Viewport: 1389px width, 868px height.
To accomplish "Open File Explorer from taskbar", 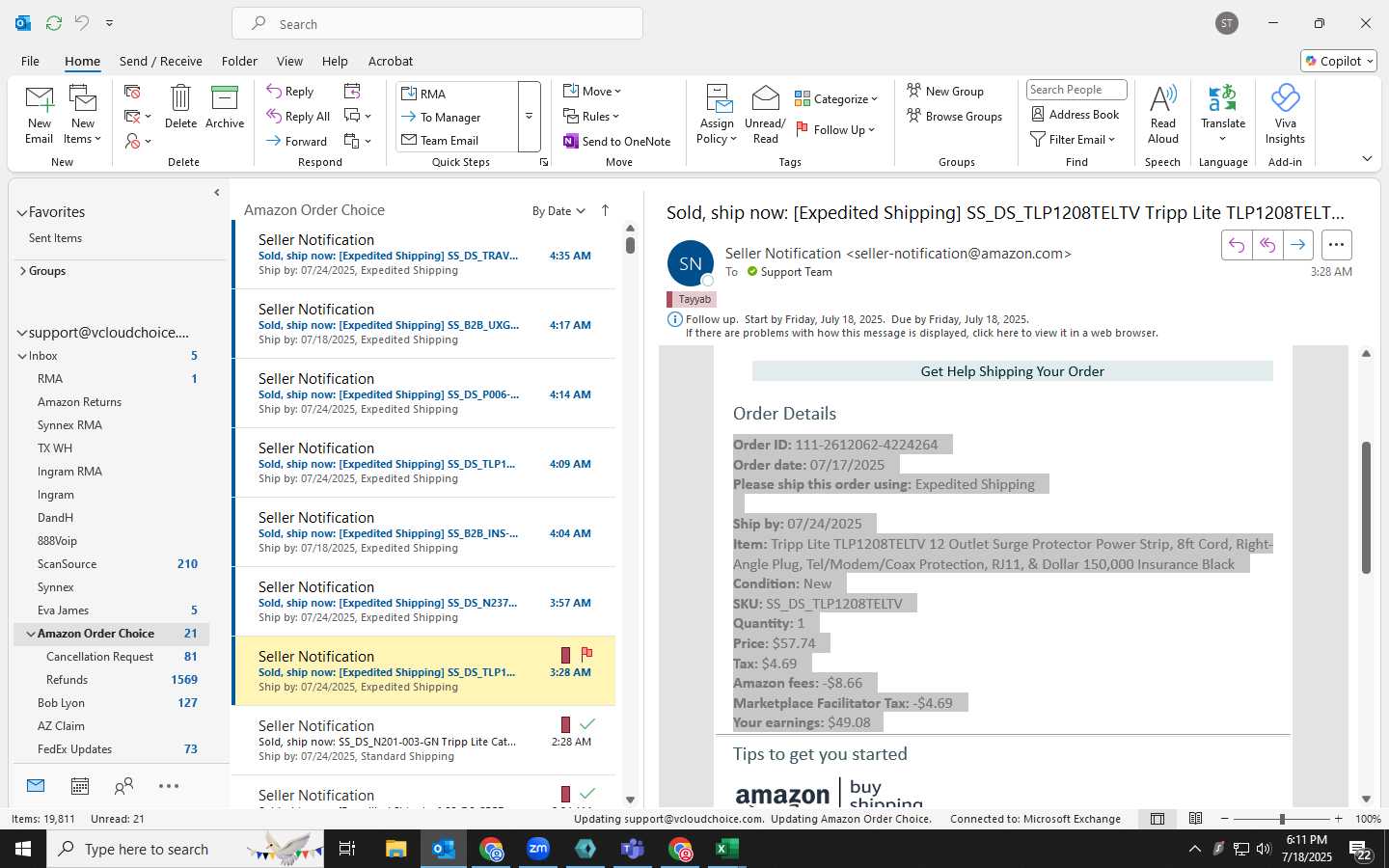I will [396, 849].
